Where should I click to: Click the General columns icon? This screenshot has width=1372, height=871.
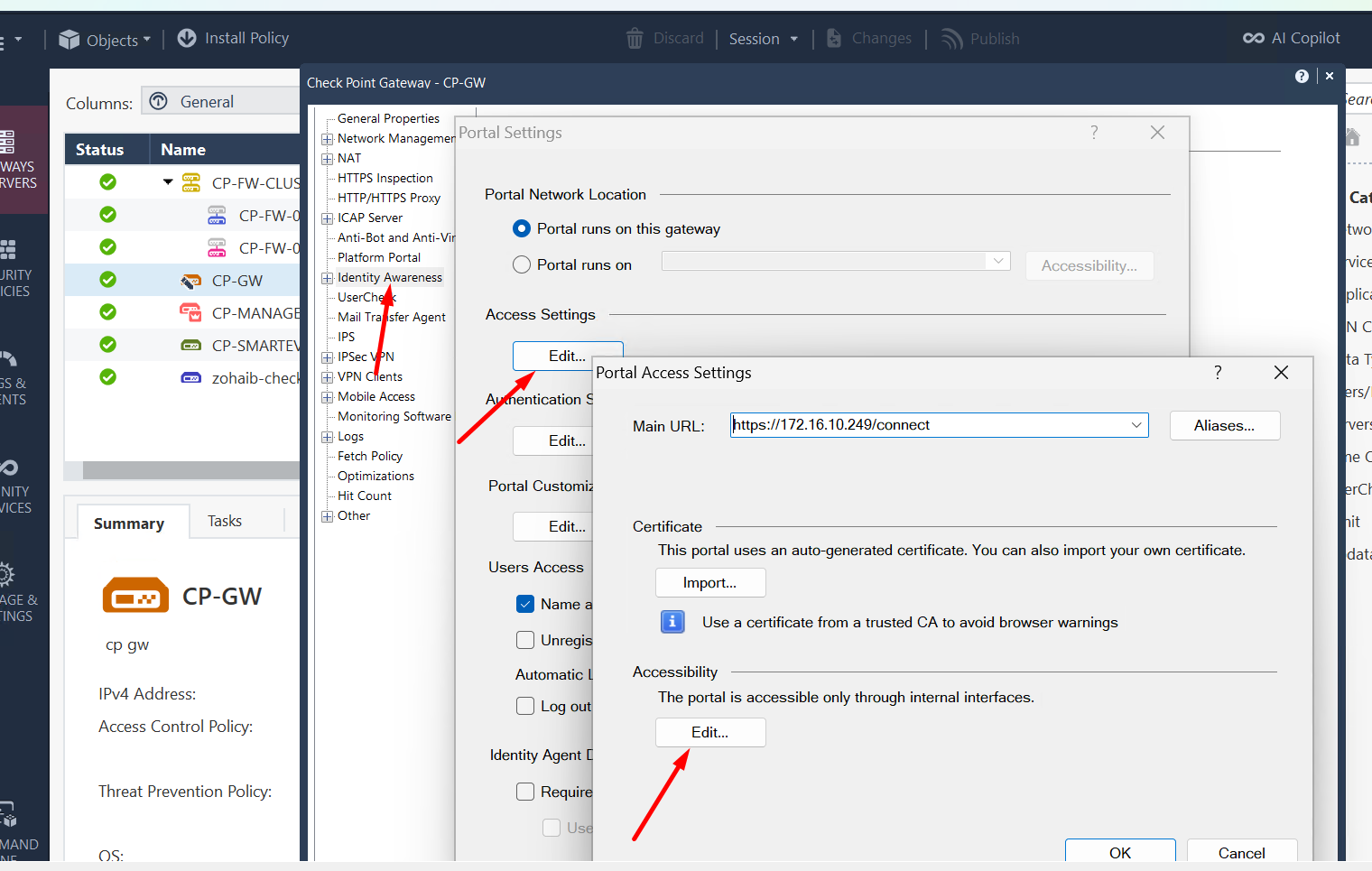point(159,101)
